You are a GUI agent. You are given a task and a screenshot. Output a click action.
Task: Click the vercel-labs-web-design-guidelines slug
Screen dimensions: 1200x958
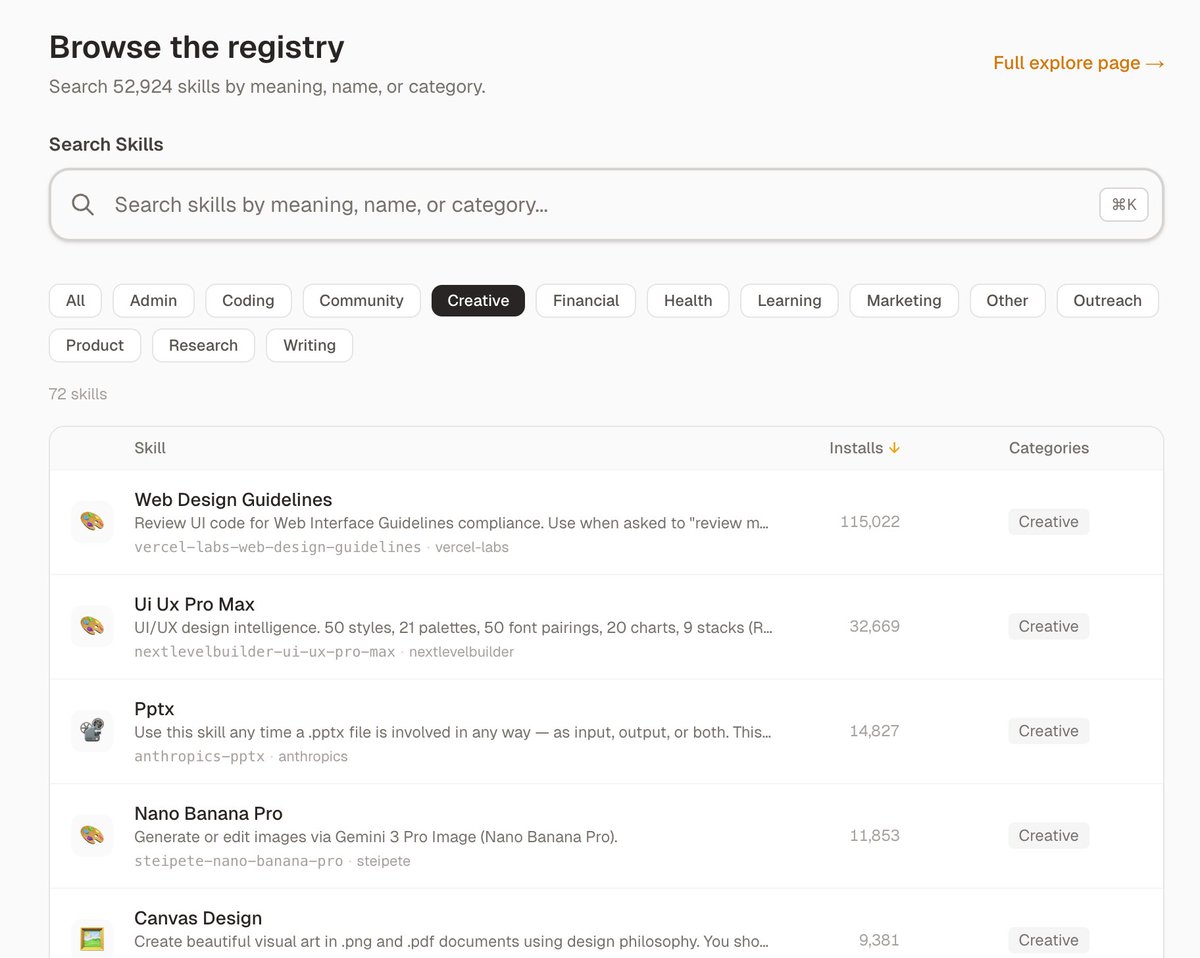278,547
